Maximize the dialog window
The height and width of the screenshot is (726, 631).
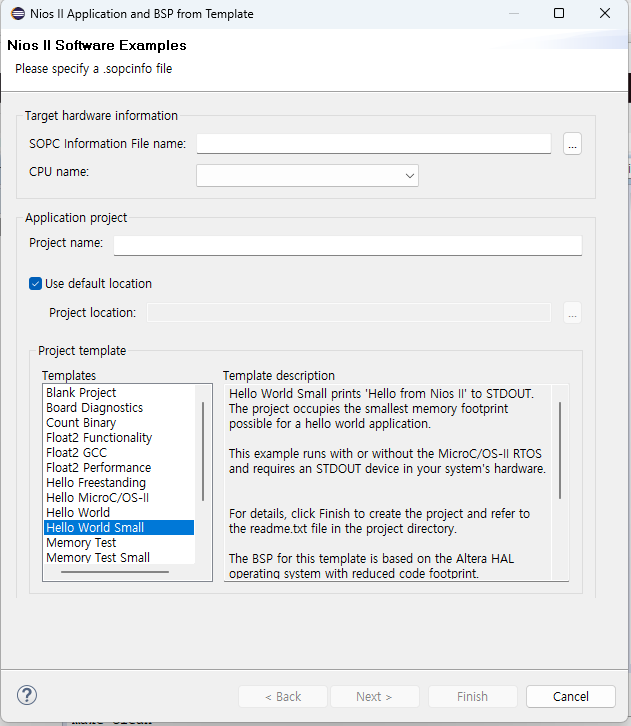click(559, 13)
